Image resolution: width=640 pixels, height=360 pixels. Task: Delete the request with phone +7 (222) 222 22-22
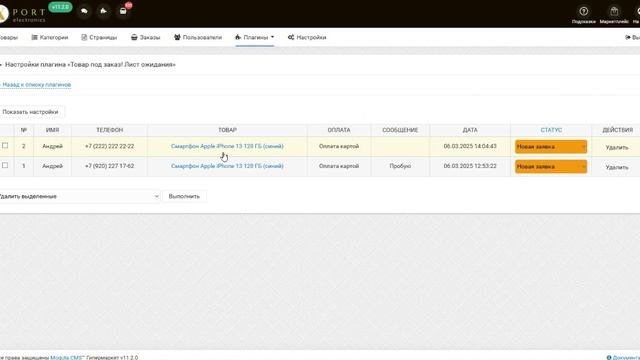(x=617, y=147)
